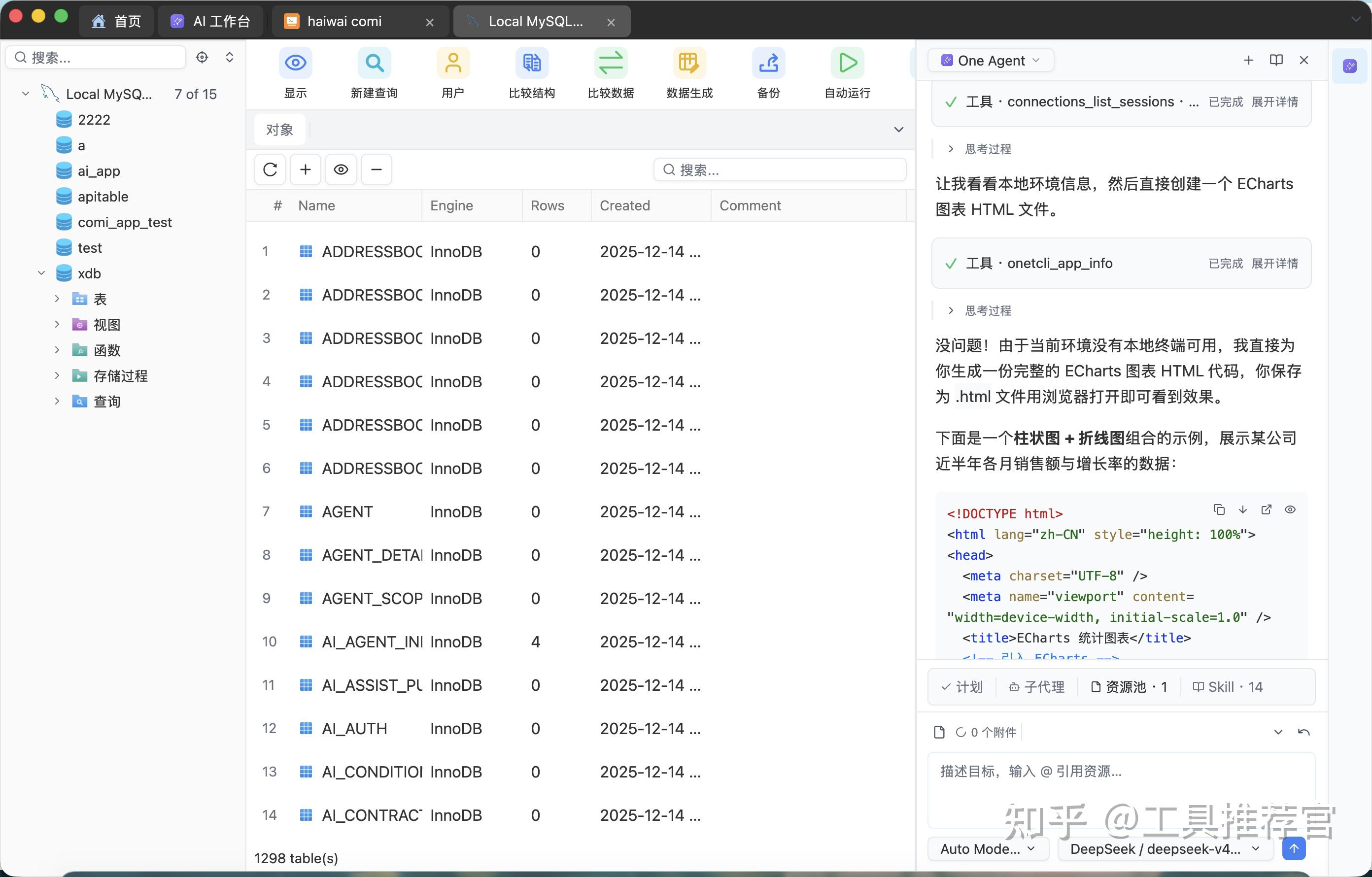
Task: Click 展开详情 for onetcli_app_info tool
Action: pos(1274,263)
